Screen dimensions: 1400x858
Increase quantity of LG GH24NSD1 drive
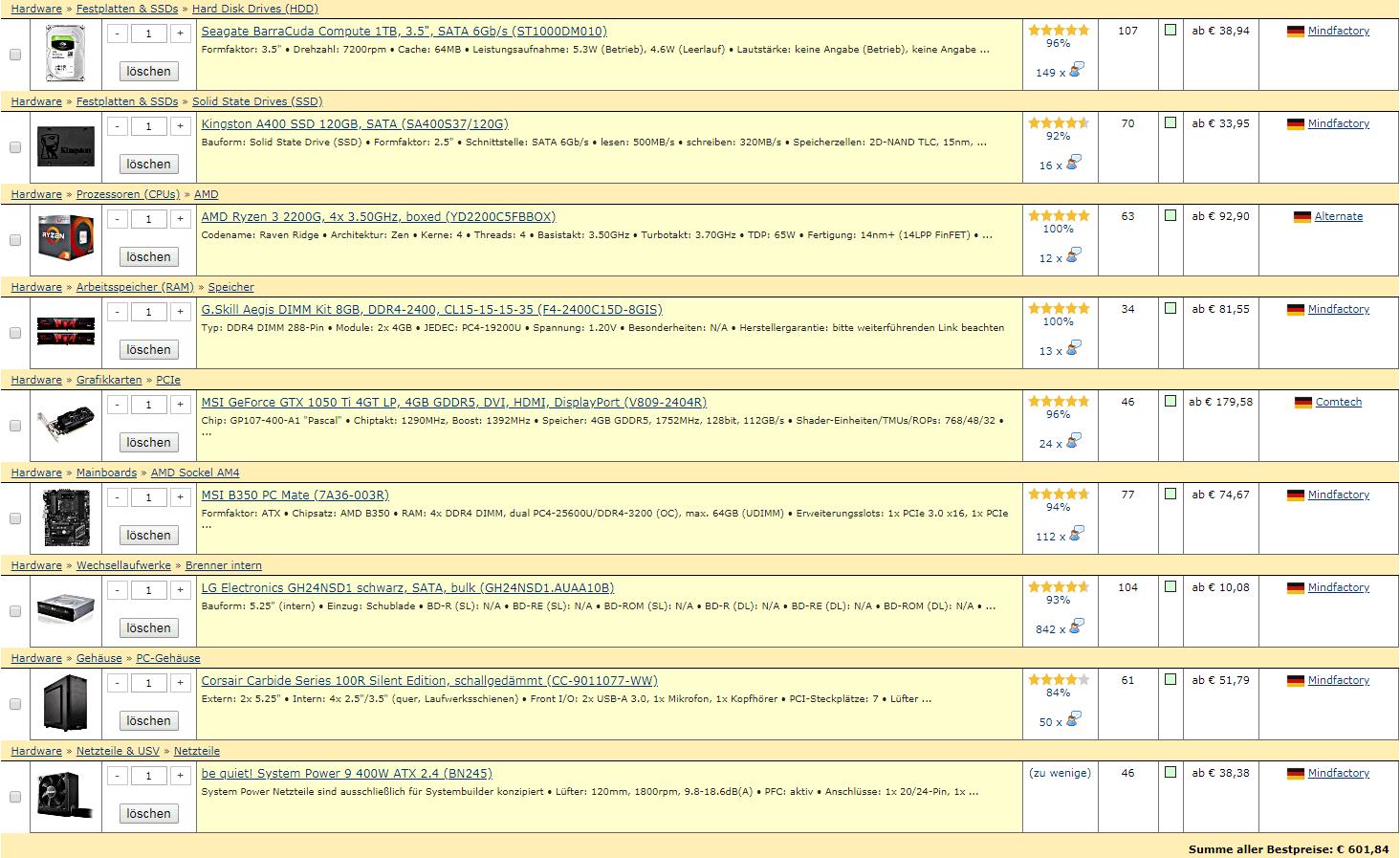point(181,590)
